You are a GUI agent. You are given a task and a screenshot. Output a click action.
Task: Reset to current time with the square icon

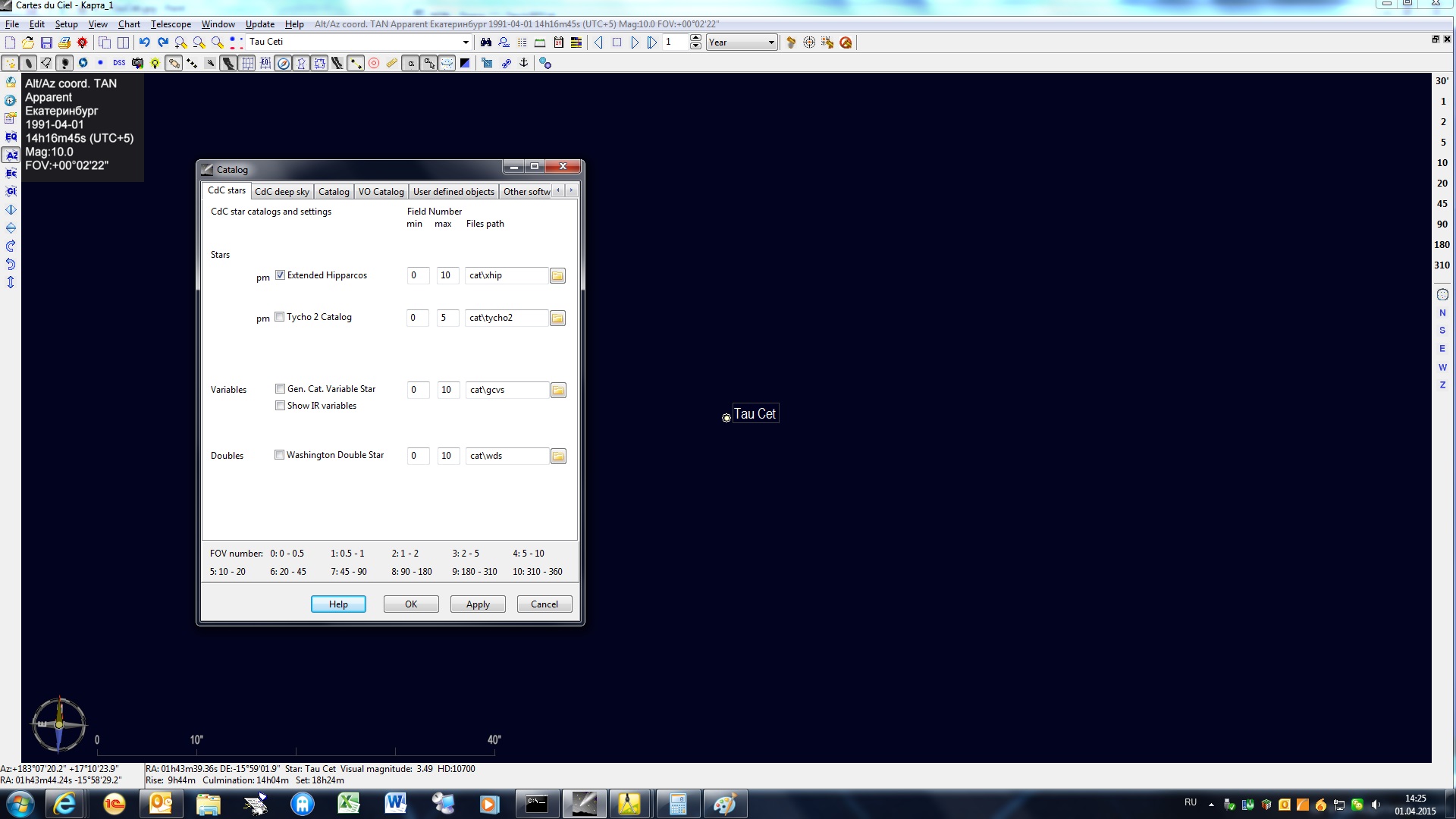coord(617,42)
